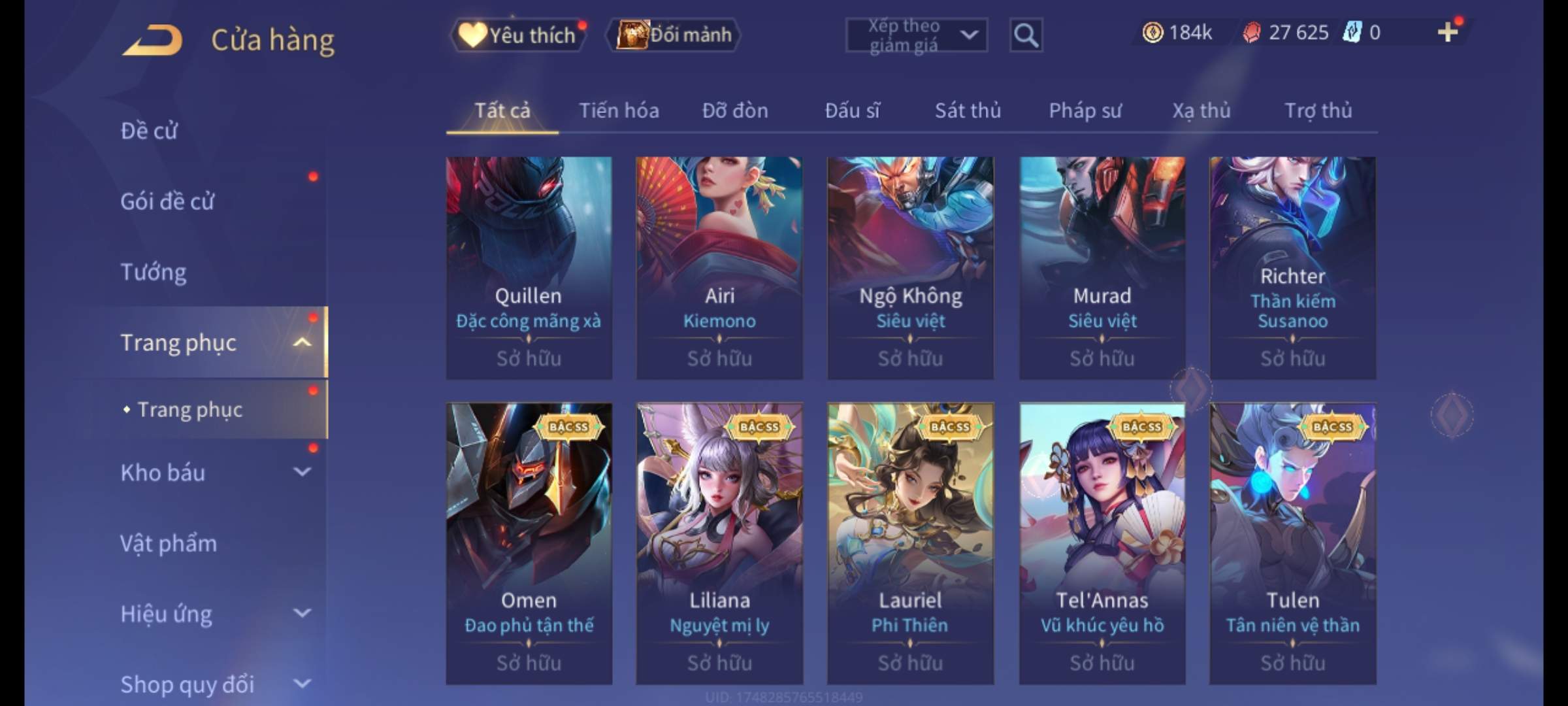The image size is (1568, 706).
Task: Select the Sát thủ category tab
Action: point(968,110)
